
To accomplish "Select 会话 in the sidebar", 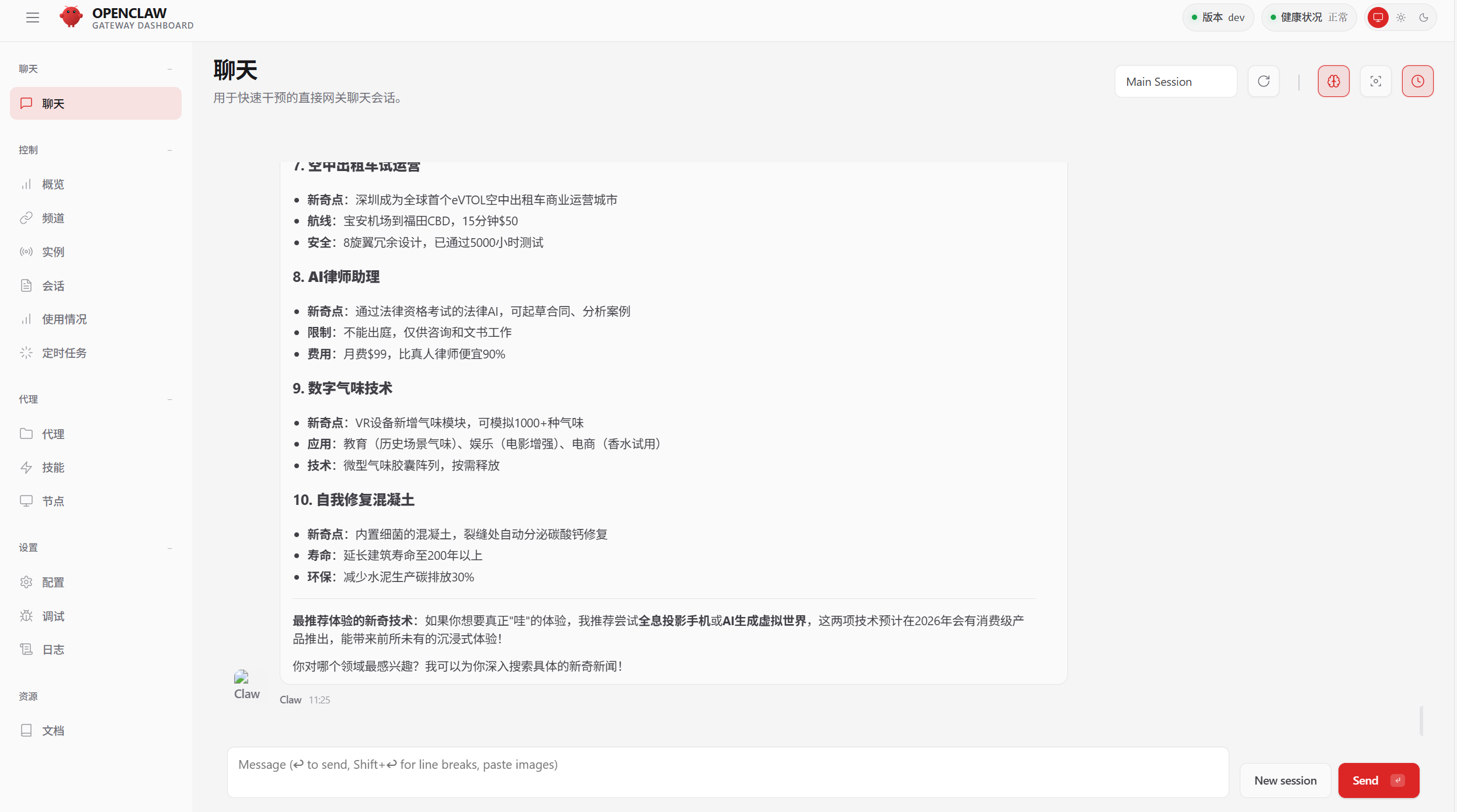I will (x=53, y=285).
